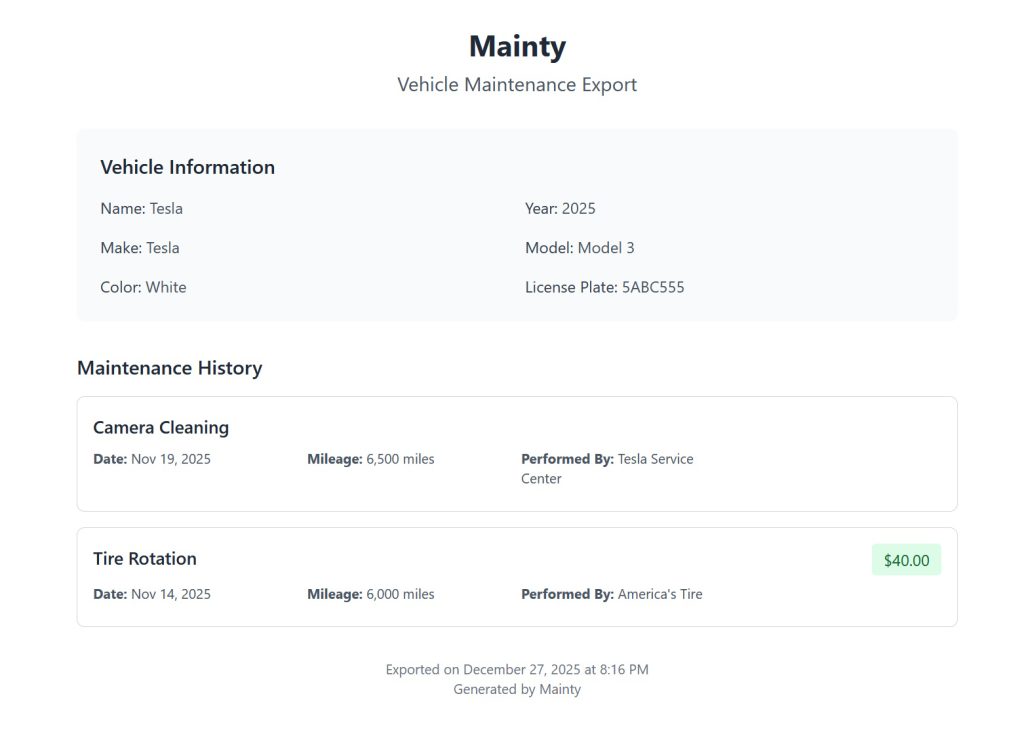Viewport: 1024px width, 753px height.
Task: Select the vehicle name Tesla
Action: click(141, 208)
